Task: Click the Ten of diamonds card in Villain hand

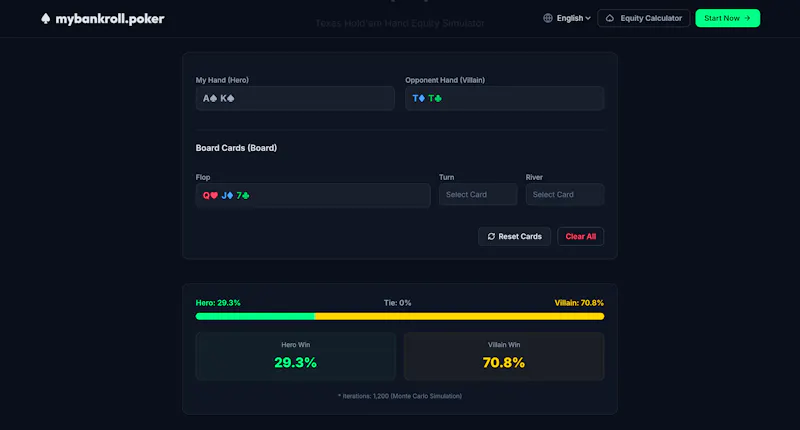Action: click(x=418, y=98)
